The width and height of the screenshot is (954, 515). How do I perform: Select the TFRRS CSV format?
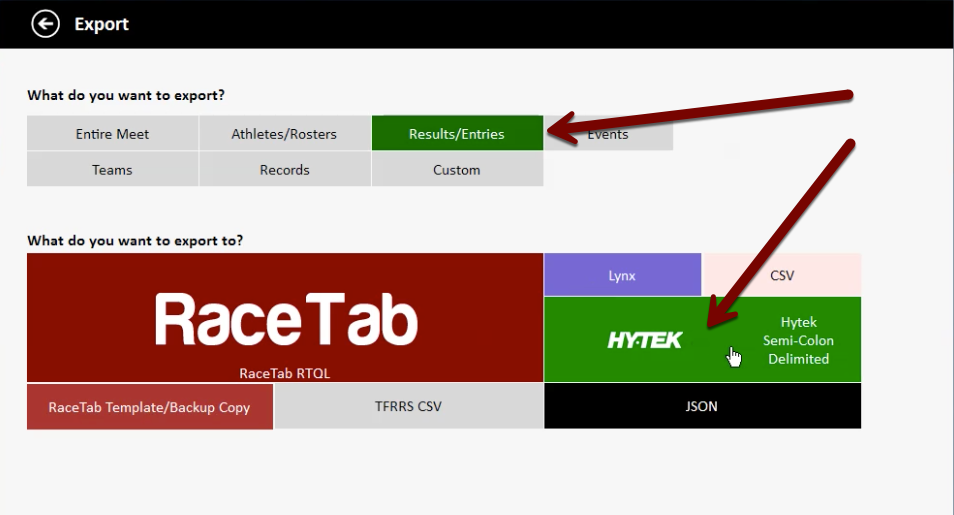pyautogui.click(x=408, y=406)
